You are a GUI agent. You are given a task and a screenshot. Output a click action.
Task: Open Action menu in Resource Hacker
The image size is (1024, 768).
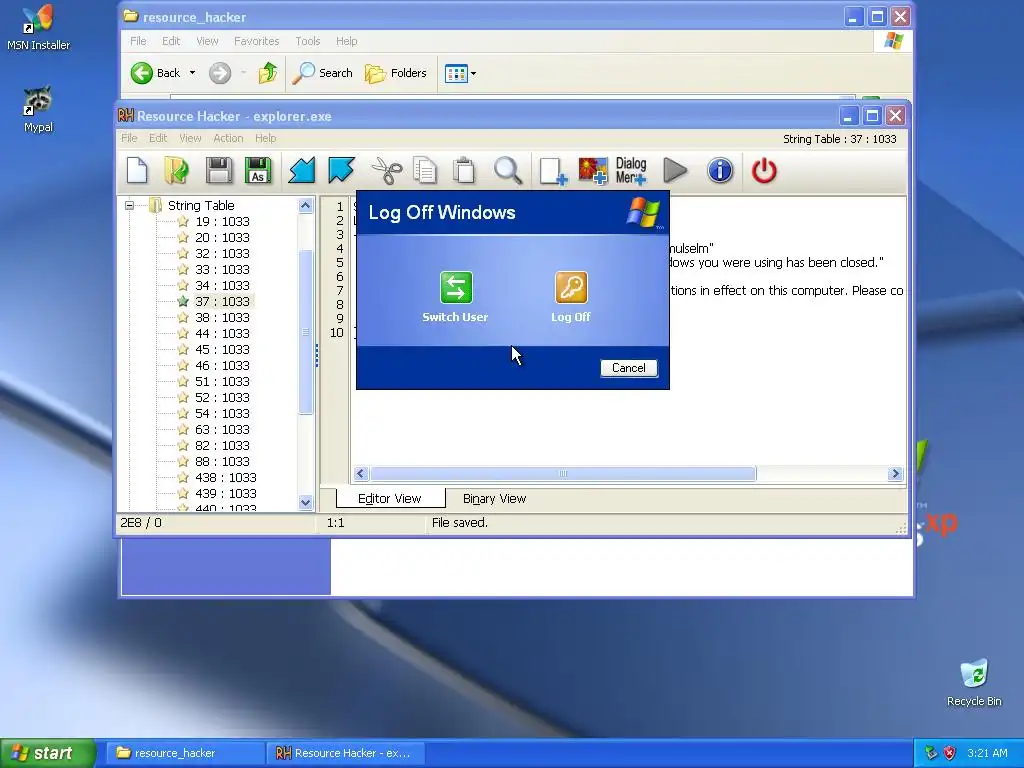point(228,138)
